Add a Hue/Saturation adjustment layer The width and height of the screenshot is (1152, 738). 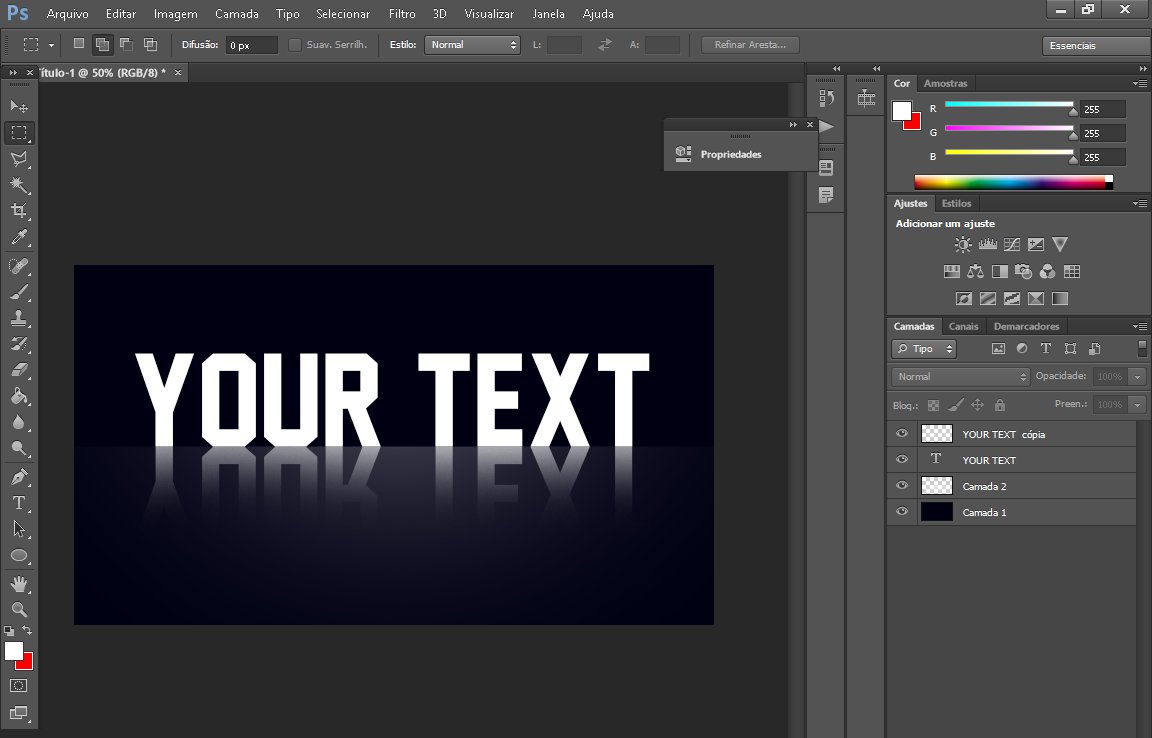pyautogui.click(x=951, y=270)
